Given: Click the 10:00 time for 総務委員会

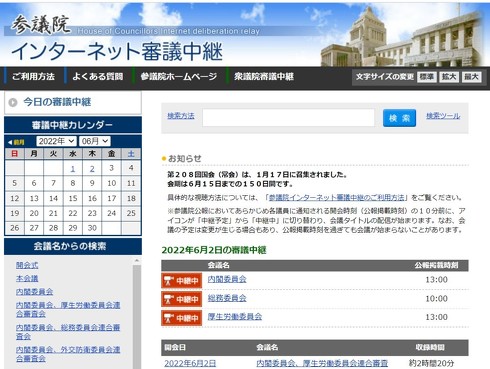Looking at the screenshot, I should [x=436, y=298].
